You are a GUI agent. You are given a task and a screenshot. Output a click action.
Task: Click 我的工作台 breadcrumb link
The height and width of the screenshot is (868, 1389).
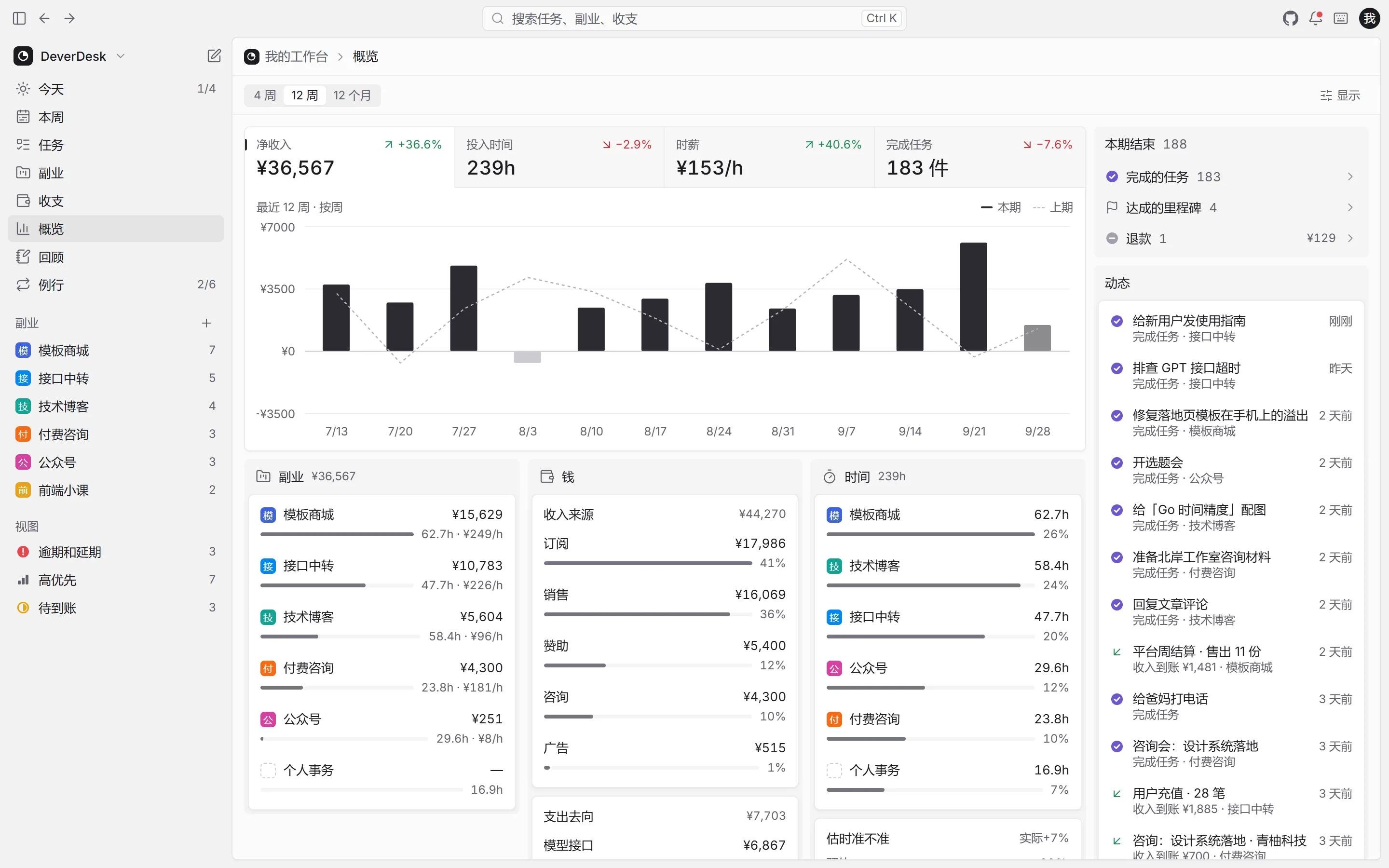[296, 56]
